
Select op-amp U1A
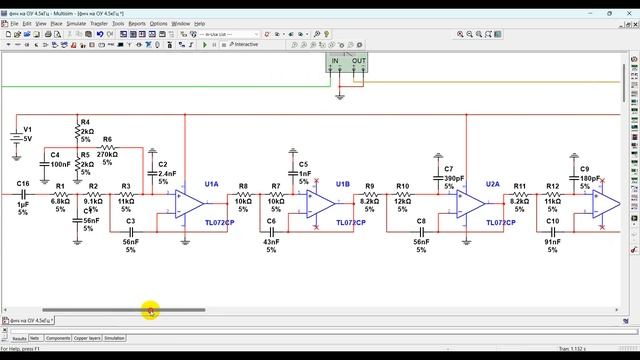point(189,203)
